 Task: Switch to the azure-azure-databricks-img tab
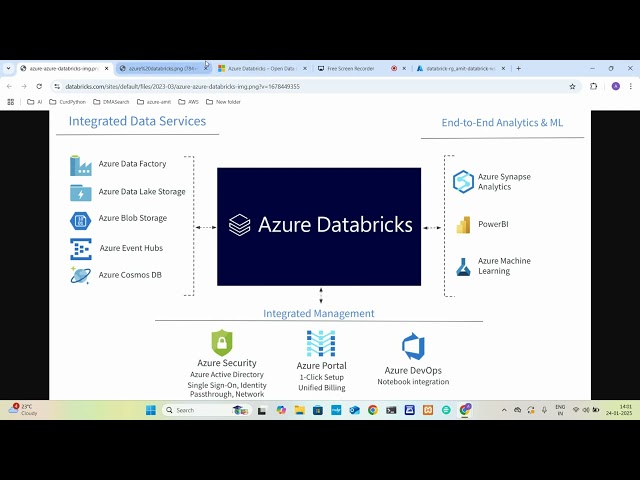64,69
